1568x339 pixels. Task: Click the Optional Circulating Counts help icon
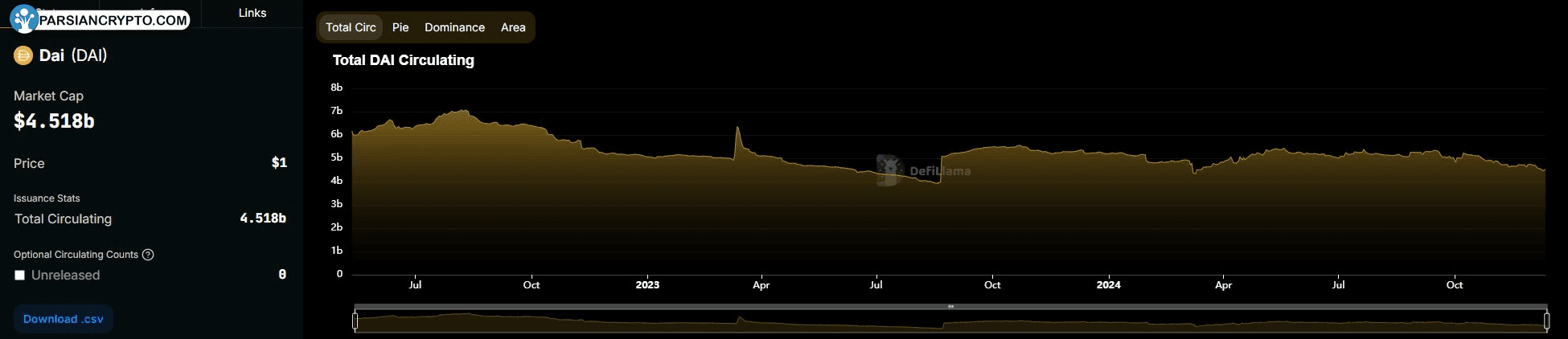[x=148, y=255]
